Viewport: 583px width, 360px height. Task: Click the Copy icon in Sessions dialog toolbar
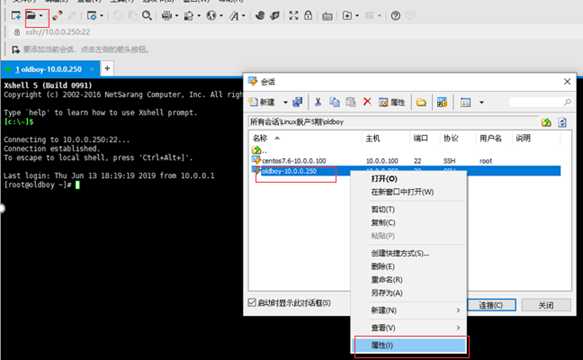click(x=335, y=102)
